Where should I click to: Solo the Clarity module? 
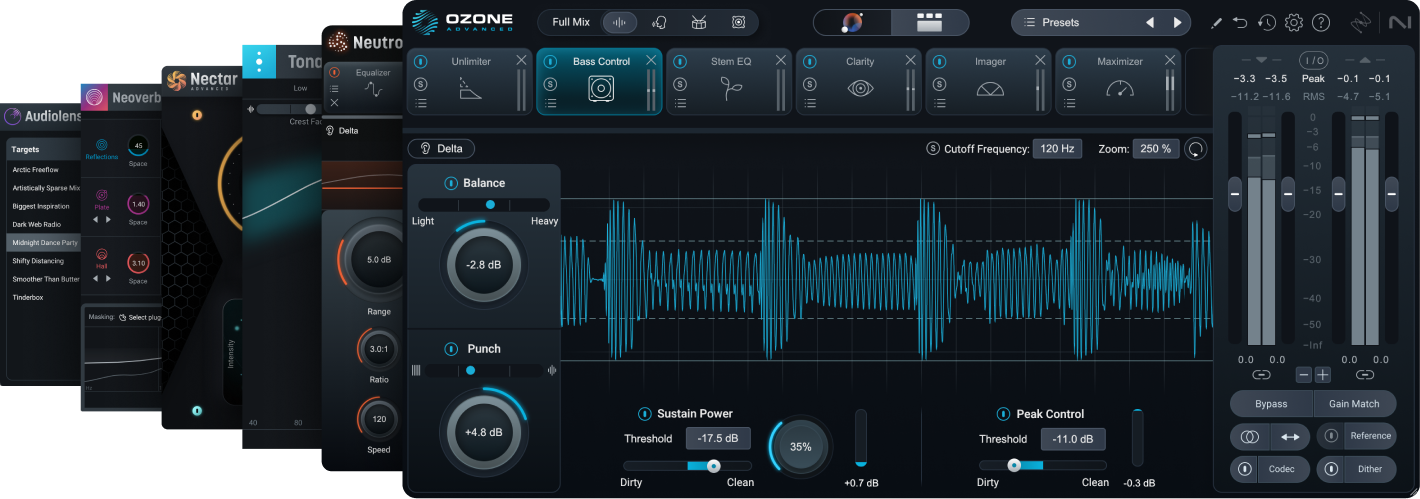[x=810, y=82]
